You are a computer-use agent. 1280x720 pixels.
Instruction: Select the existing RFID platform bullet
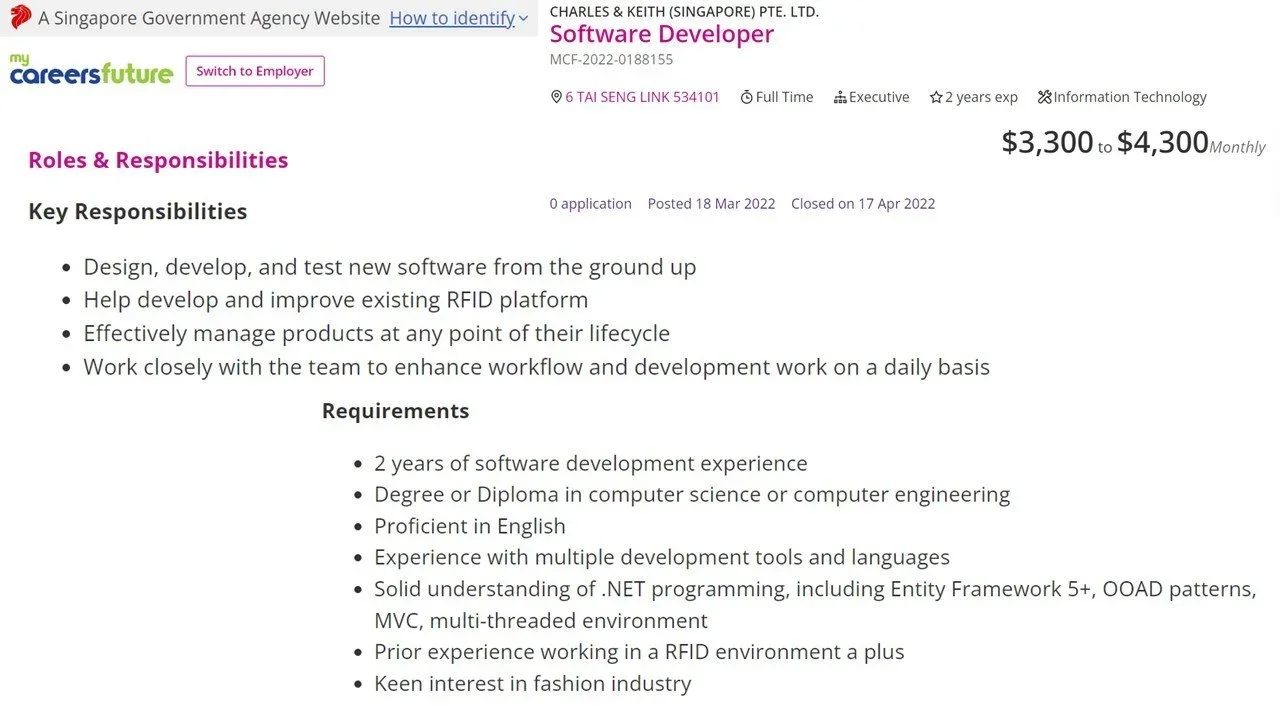pos(336,300)
